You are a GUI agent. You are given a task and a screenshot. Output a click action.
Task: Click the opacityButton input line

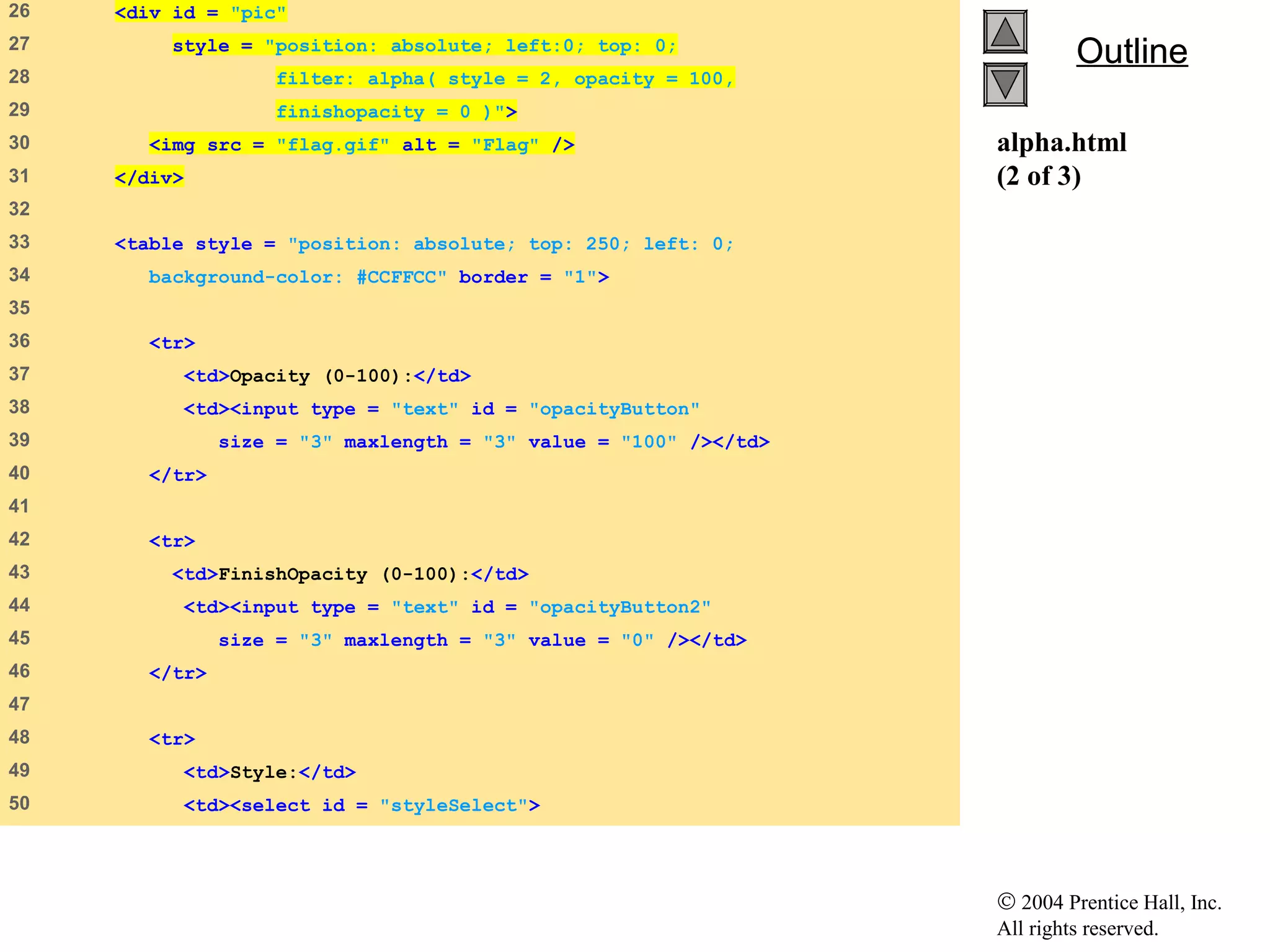click(441, 409)
